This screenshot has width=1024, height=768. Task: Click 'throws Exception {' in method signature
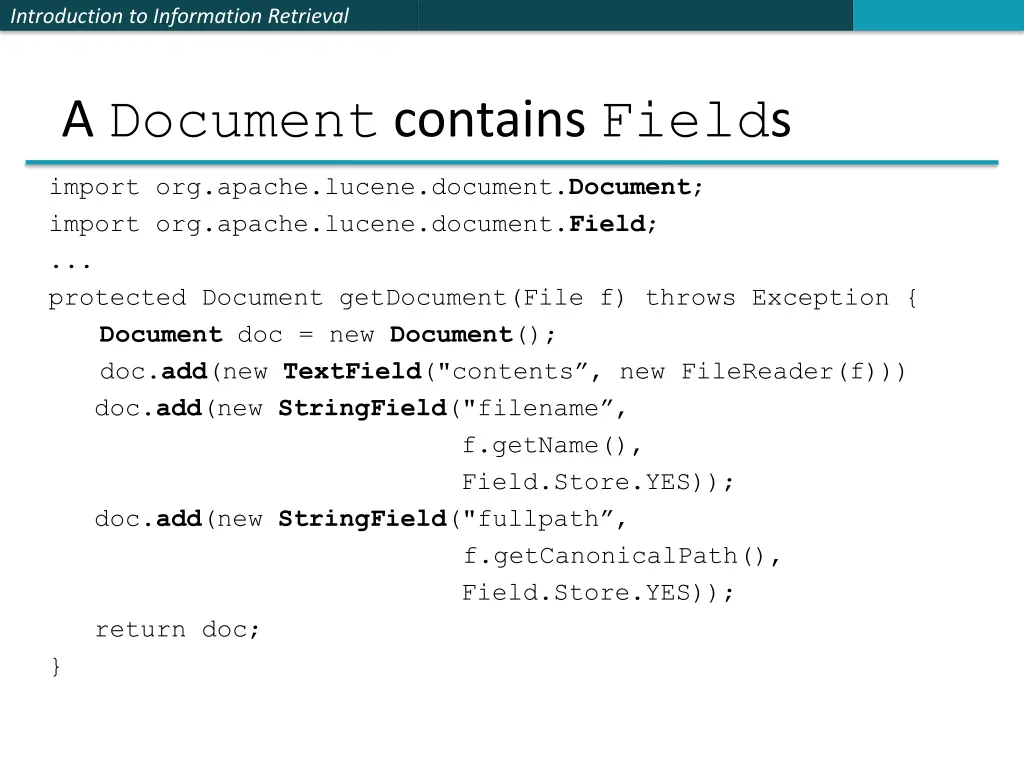coord(782,298)
